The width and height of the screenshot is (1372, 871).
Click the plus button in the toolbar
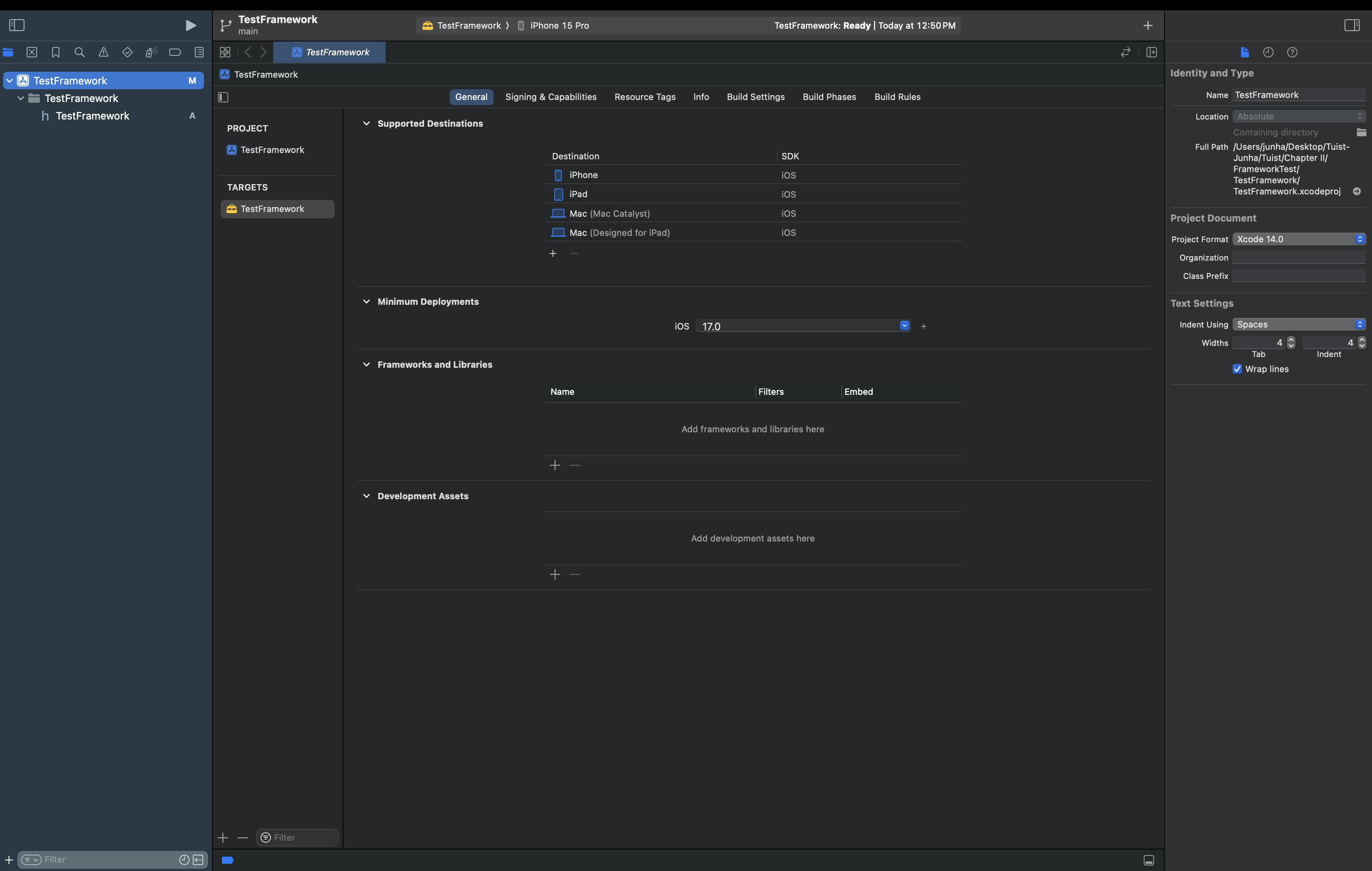pos(1147,26)
